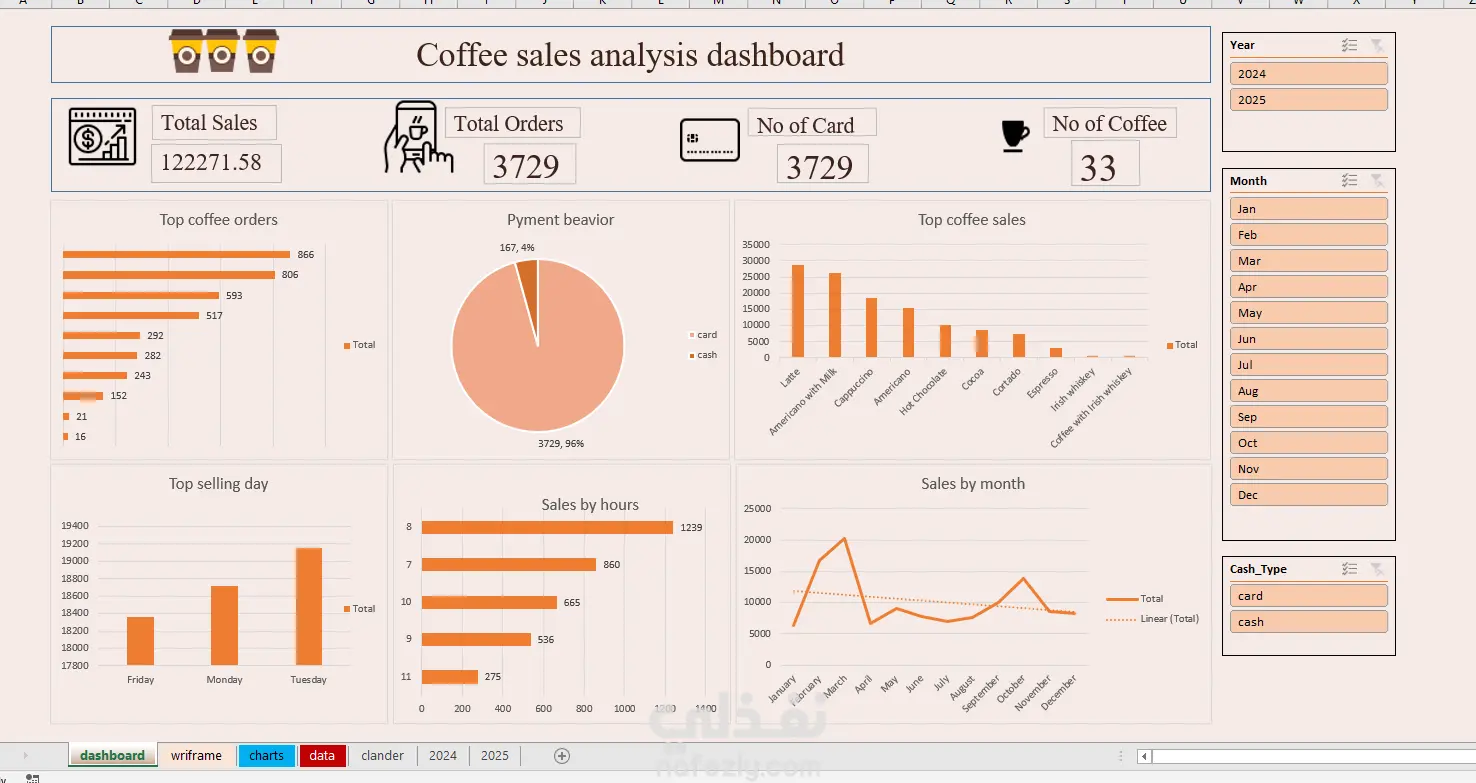
Task: Switch to the dashboard sheet tab
Action: pos(112,756)
